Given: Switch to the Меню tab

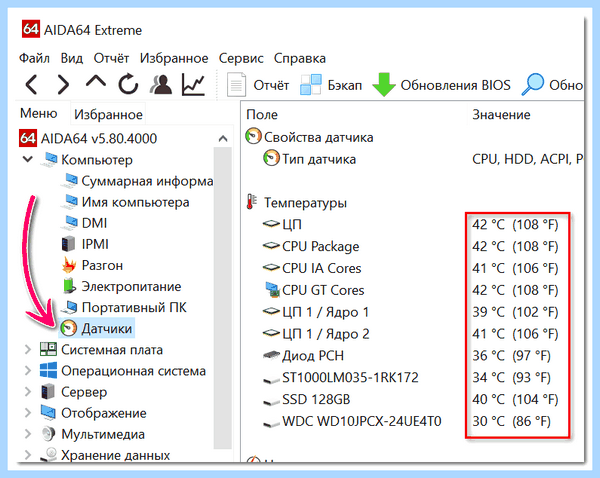Looking at the screenshot, I should [x=39, y=113].
